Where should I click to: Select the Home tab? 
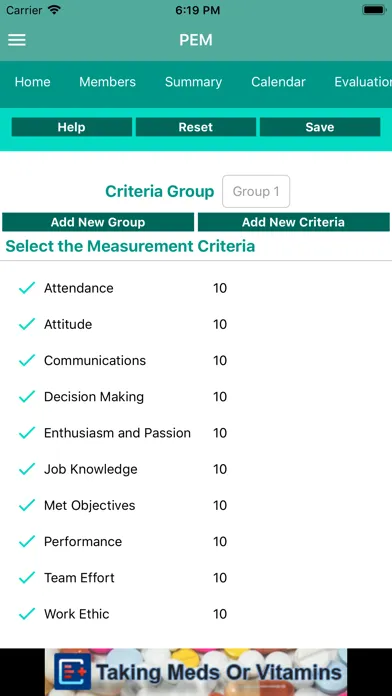32,82
